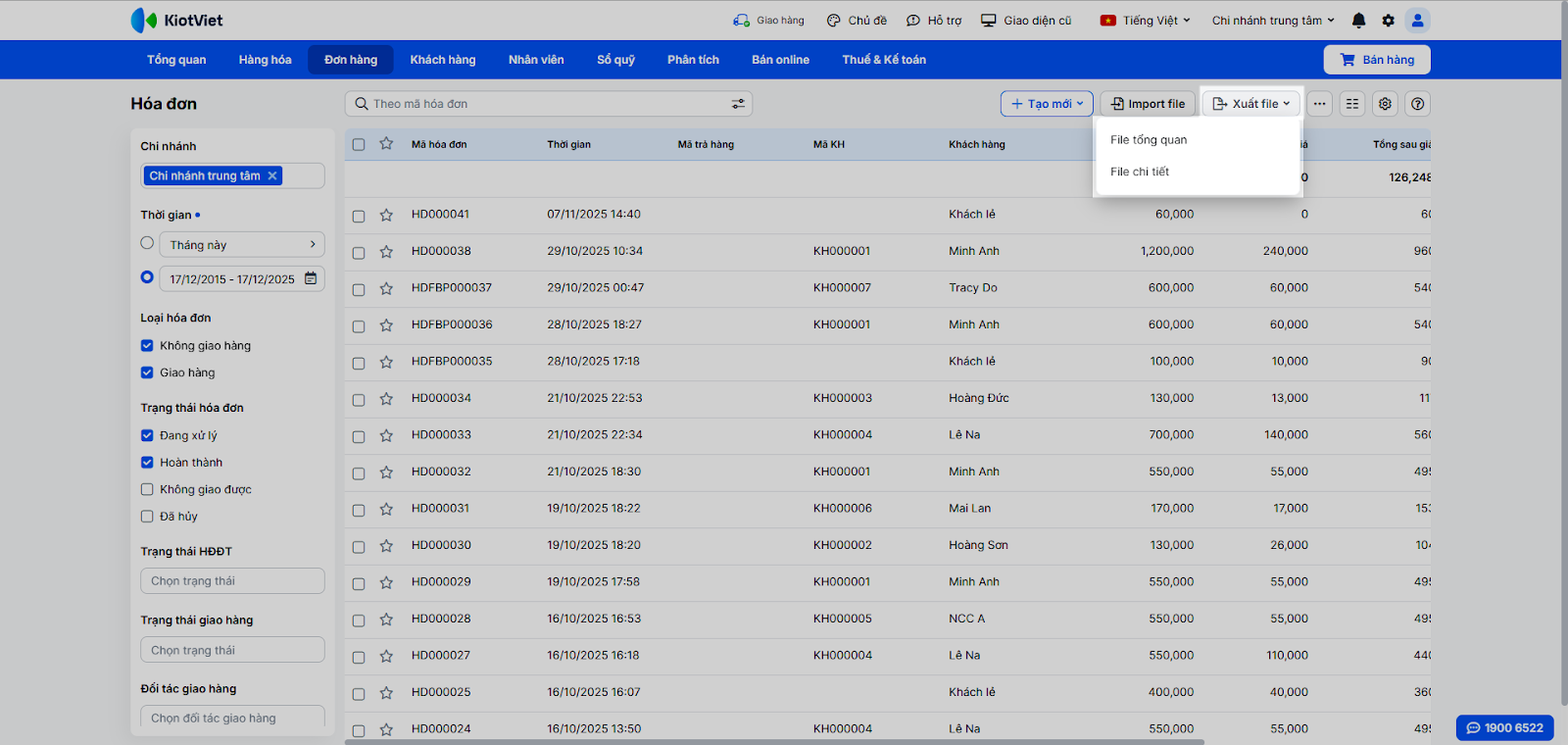Viewport: 1568px width, 745px height.
Task: Open the date range calendar icon
Action: [311, 278]
